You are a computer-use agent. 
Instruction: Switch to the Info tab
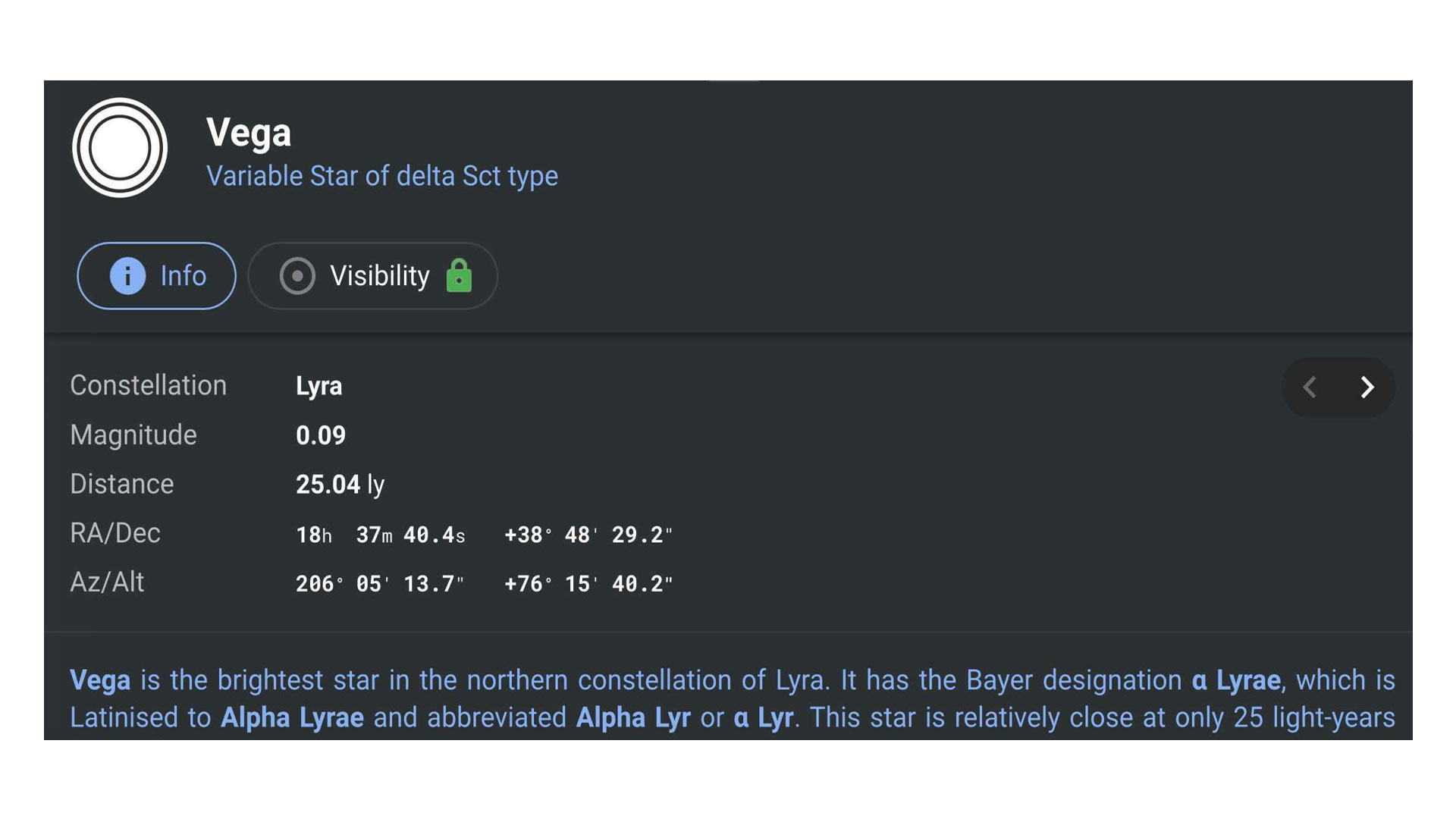click(x=156, y=276)
